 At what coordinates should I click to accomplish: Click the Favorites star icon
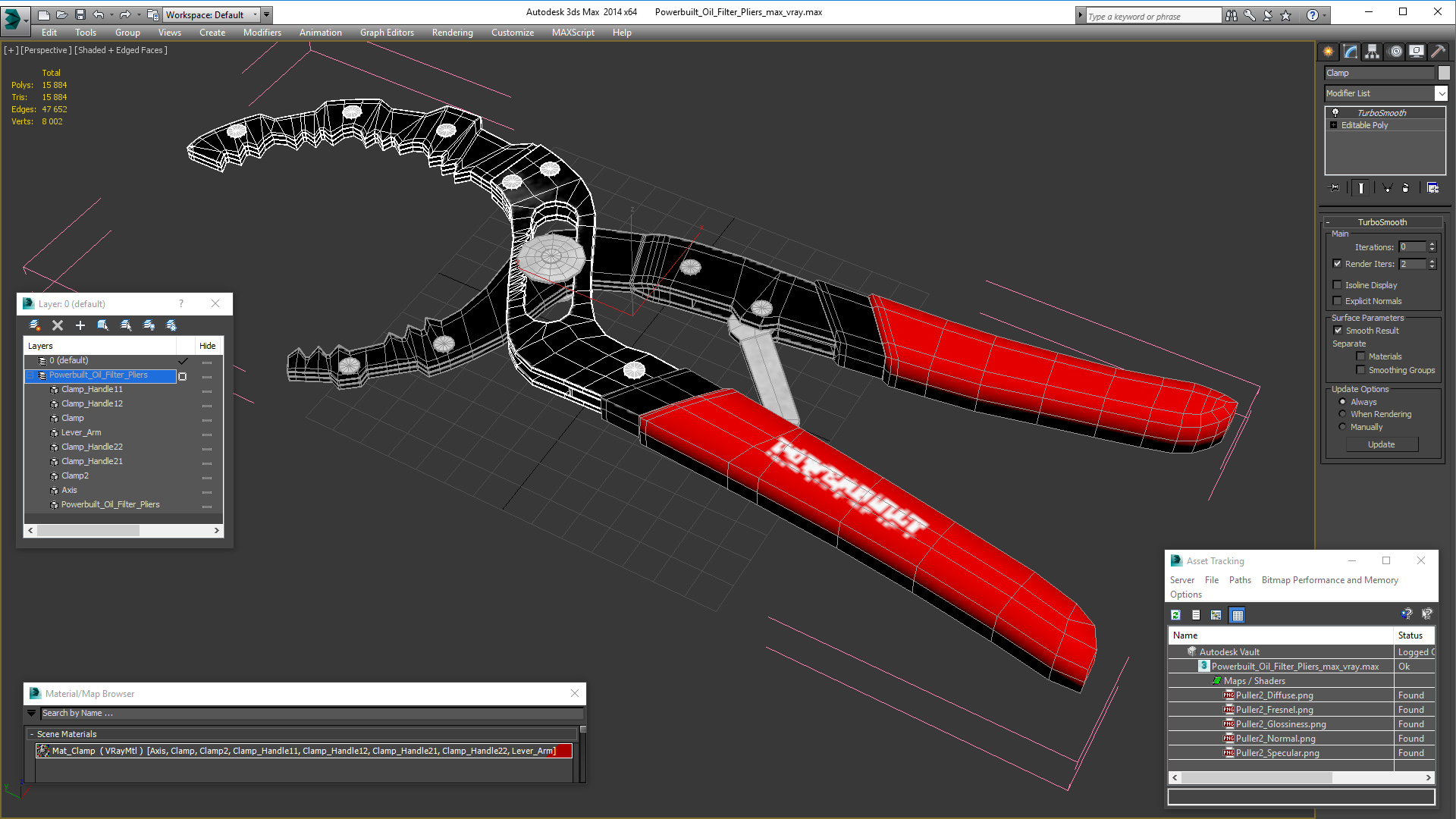point(1285,15)
